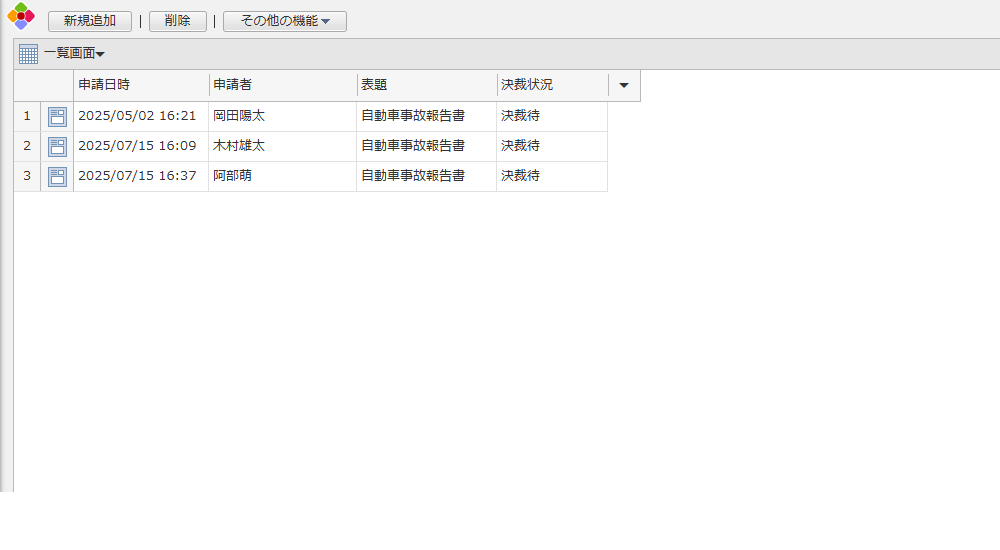Click the grid list view icon
This screenshot has height=550, width=1000.
point(28,54)
